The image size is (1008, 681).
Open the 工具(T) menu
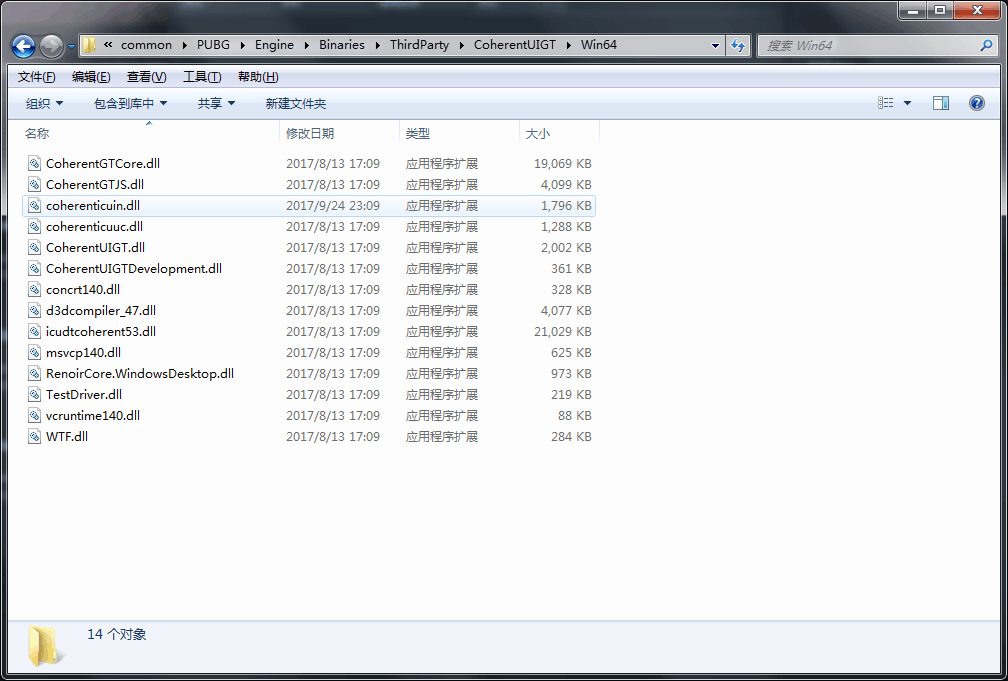coord(202,77)
